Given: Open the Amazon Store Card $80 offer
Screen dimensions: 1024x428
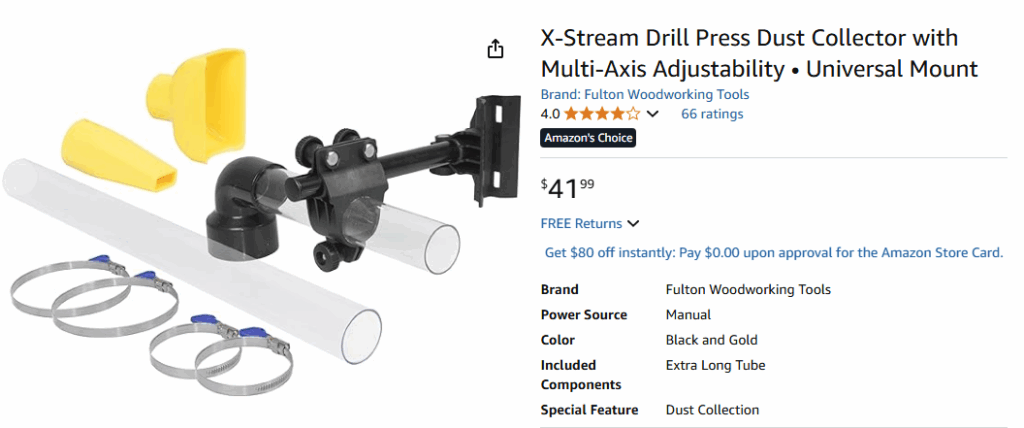Looking at the screenshot, I should (774, 252).
